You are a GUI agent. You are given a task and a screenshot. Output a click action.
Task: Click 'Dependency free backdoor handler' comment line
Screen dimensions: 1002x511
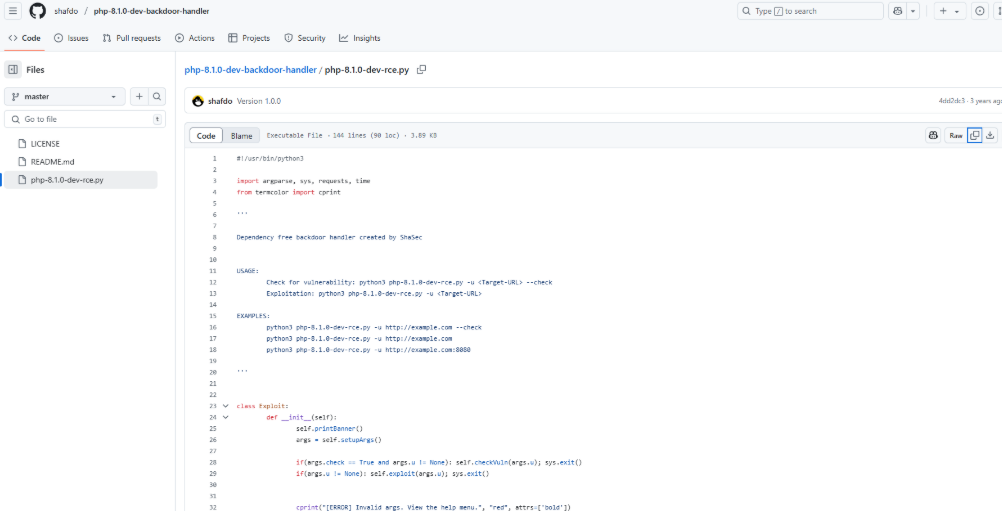329,237
